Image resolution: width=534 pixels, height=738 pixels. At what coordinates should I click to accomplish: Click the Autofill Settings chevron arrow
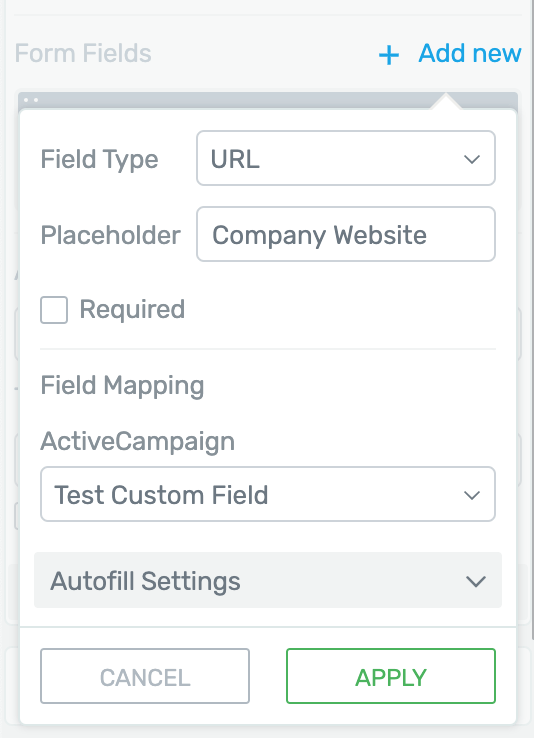(x=476, y=582)
